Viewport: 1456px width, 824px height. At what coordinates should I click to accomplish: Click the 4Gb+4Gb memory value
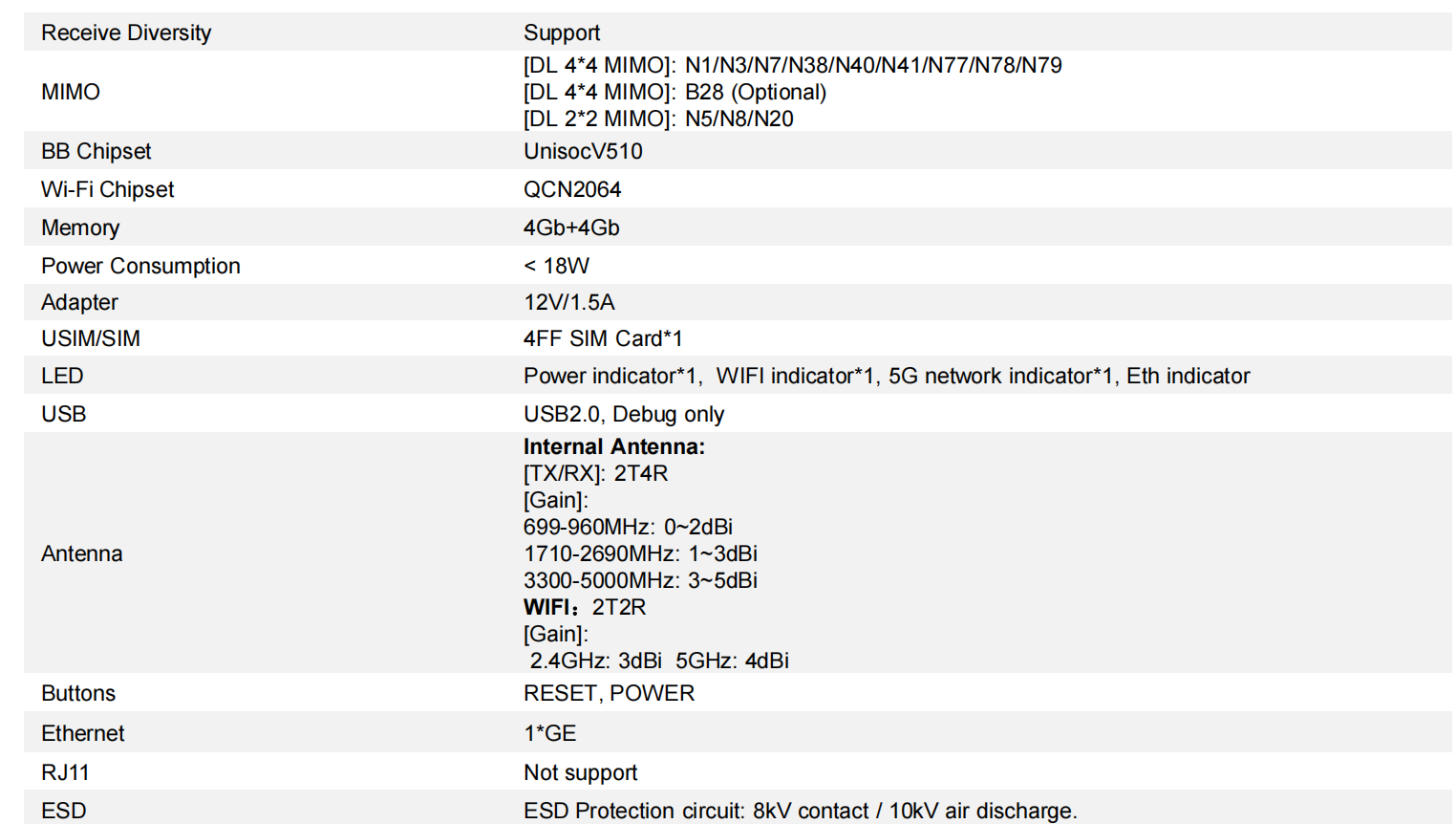pyautogui.click(x=571, y=228)
